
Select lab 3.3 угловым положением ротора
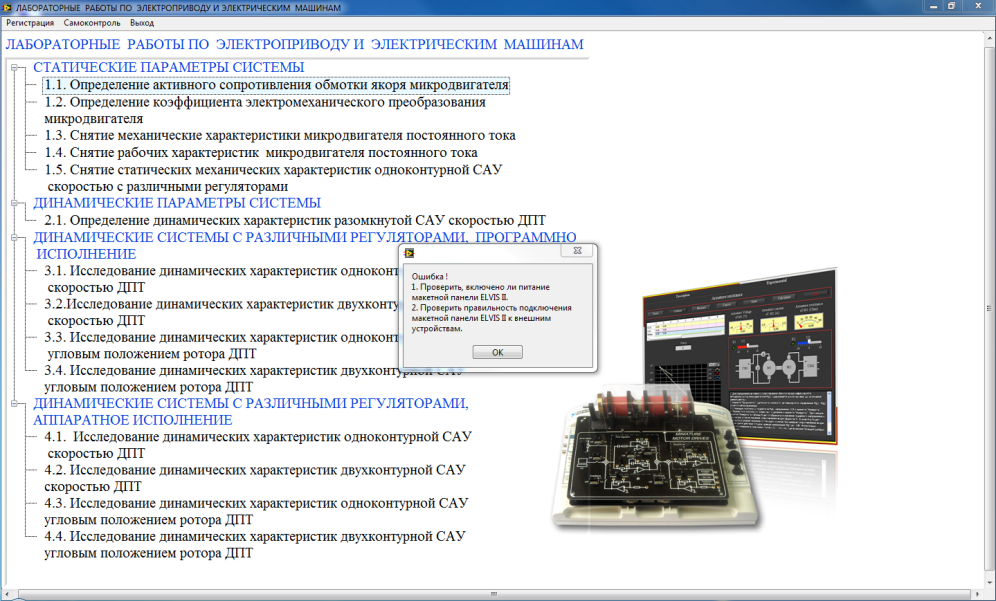[x=221, y=345]
